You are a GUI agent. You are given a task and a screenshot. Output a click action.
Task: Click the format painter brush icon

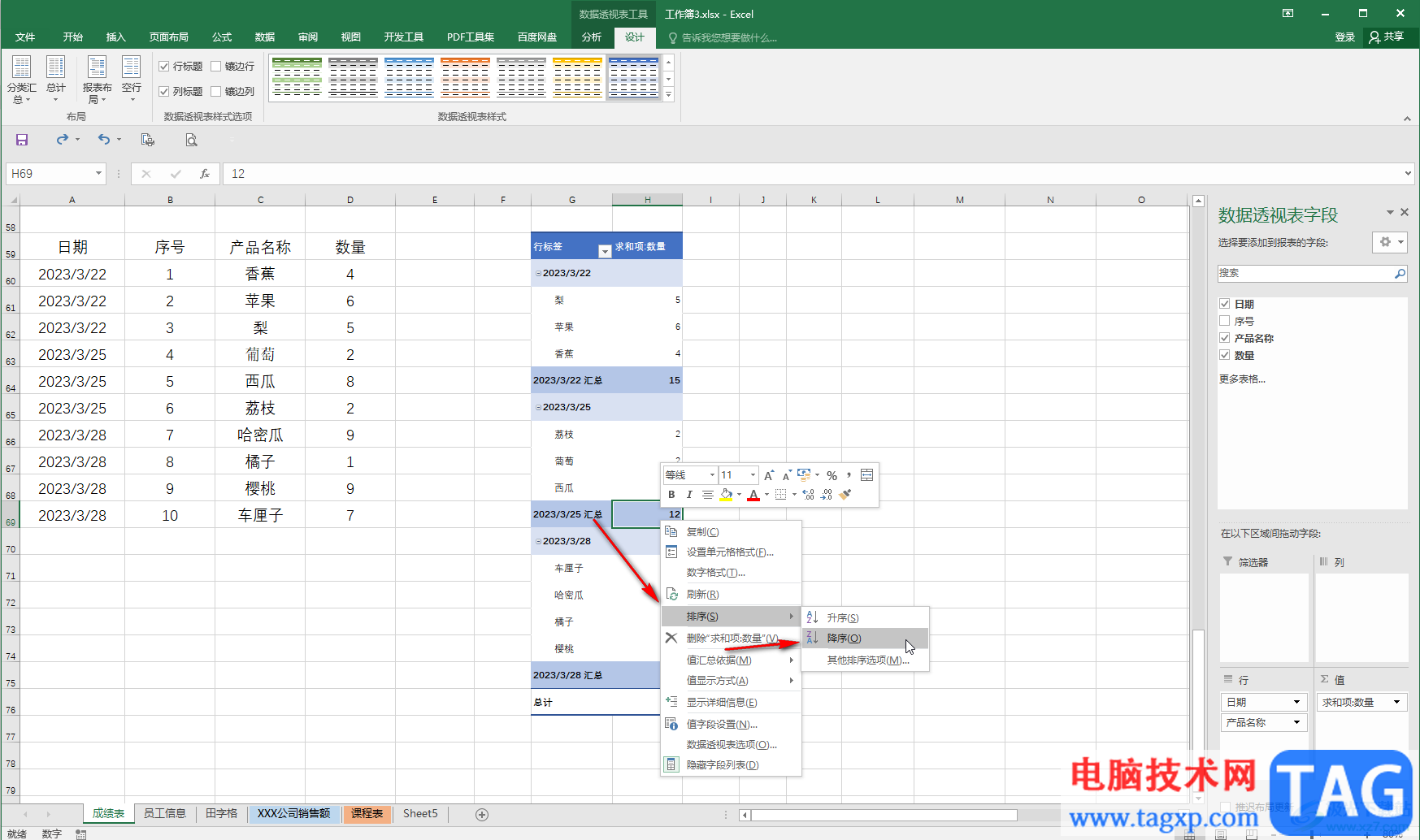(845, 495)
